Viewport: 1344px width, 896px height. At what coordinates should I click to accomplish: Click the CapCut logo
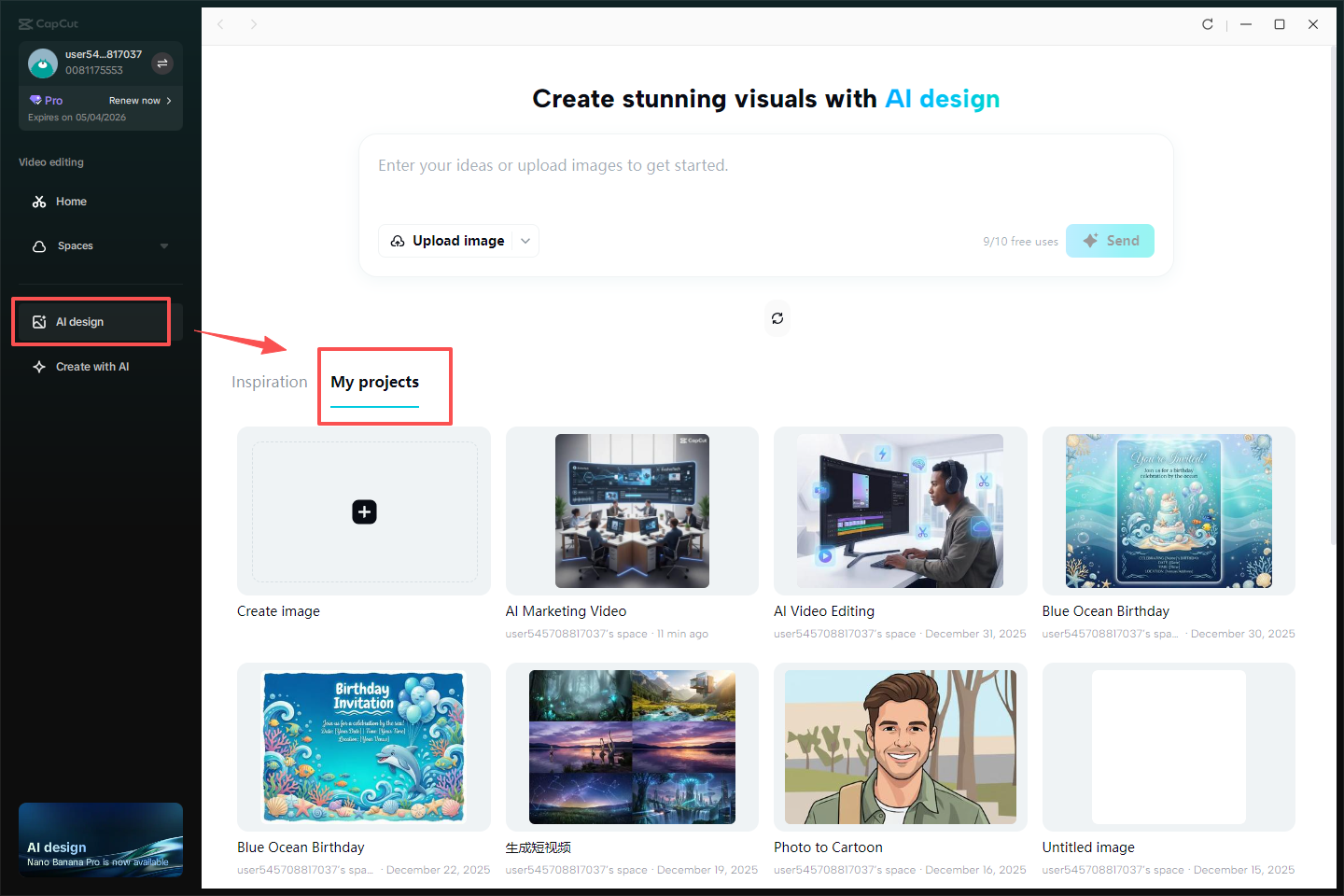pos(48,23)
